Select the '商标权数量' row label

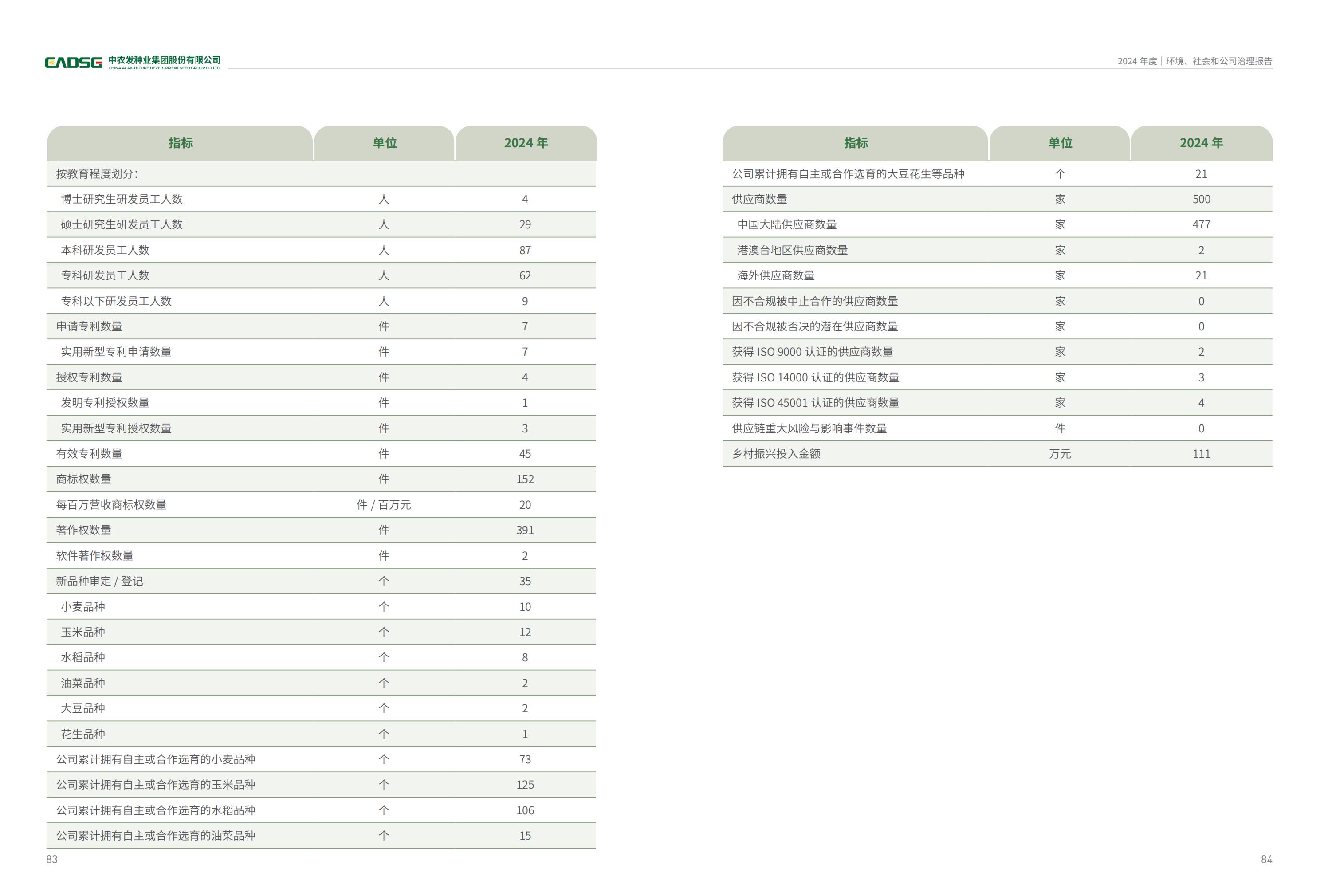[x=83, y=479]
